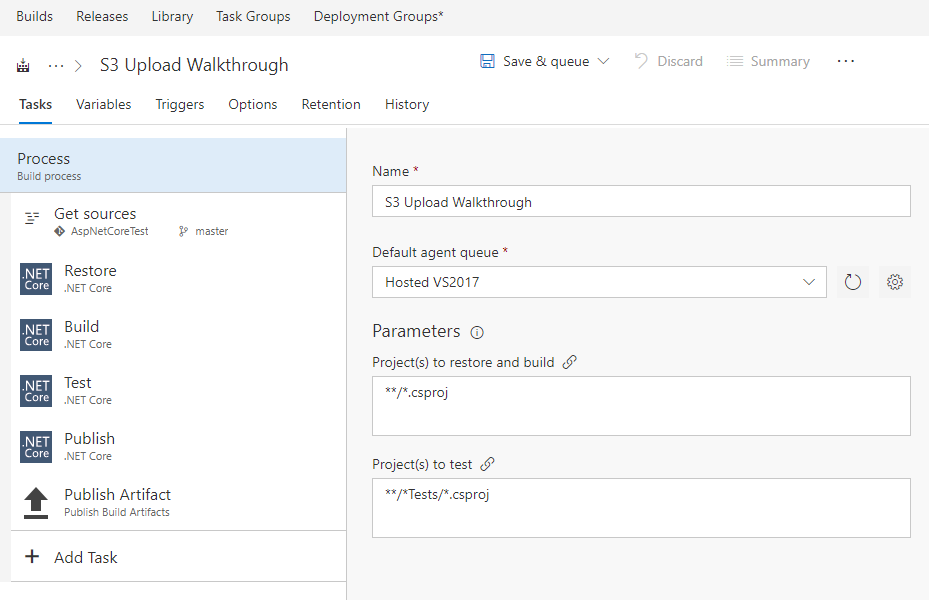Click the Project(s) to restore and build field

tap(641, 406)
